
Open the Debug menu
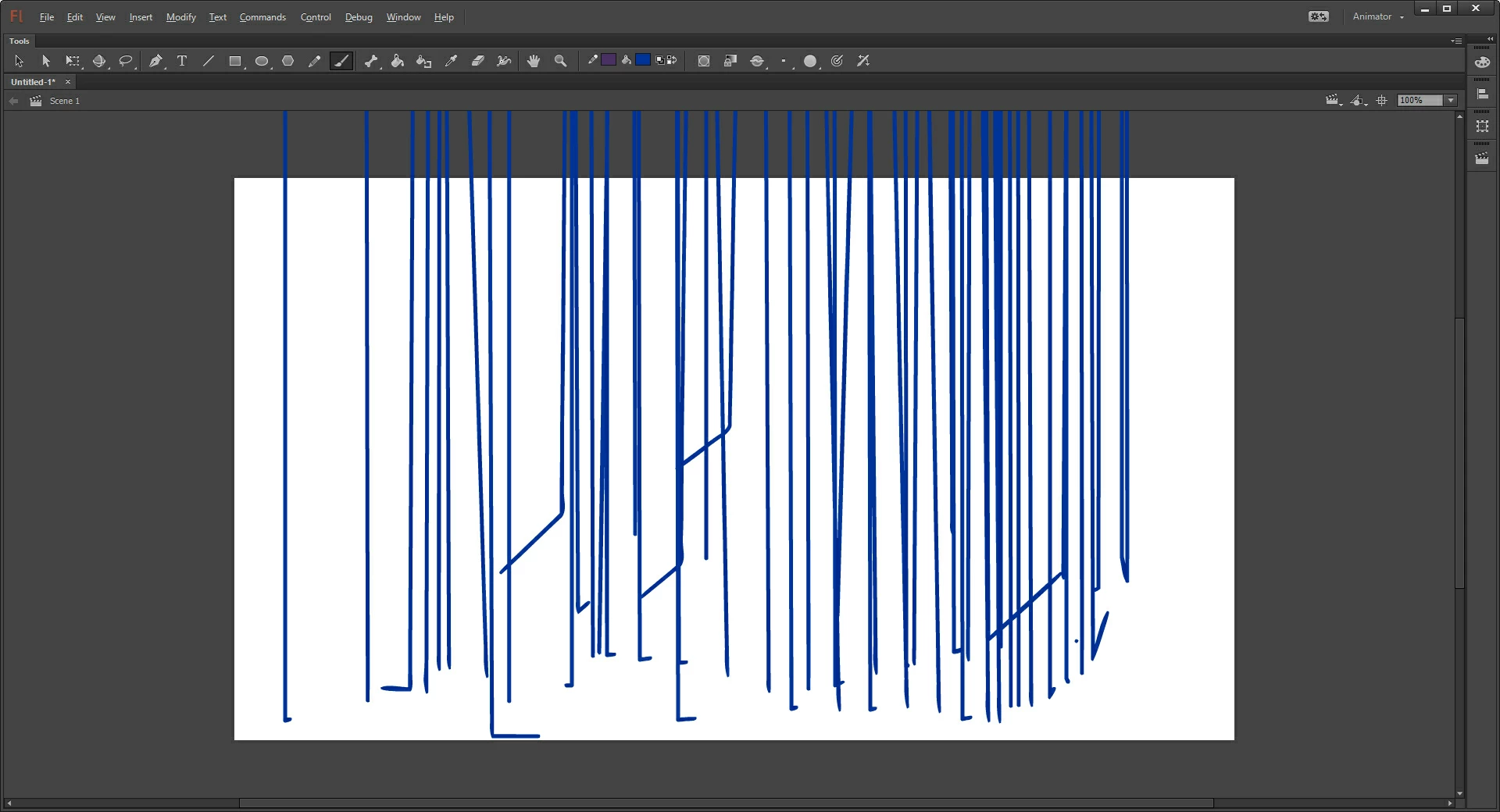(359, 17)
